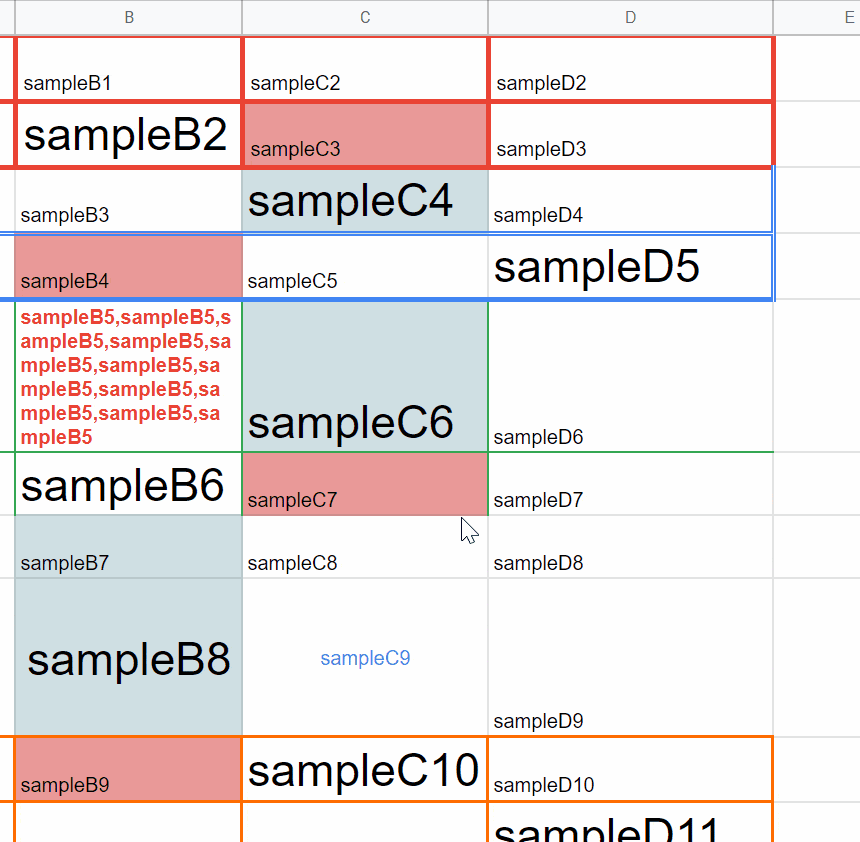
Task: Click red-filled cell sampleC3
Action: (365, 134)
